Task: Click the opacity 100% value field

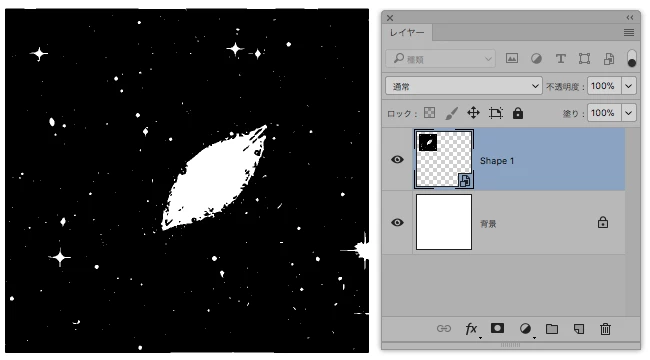Action: (x=604, y=86)
